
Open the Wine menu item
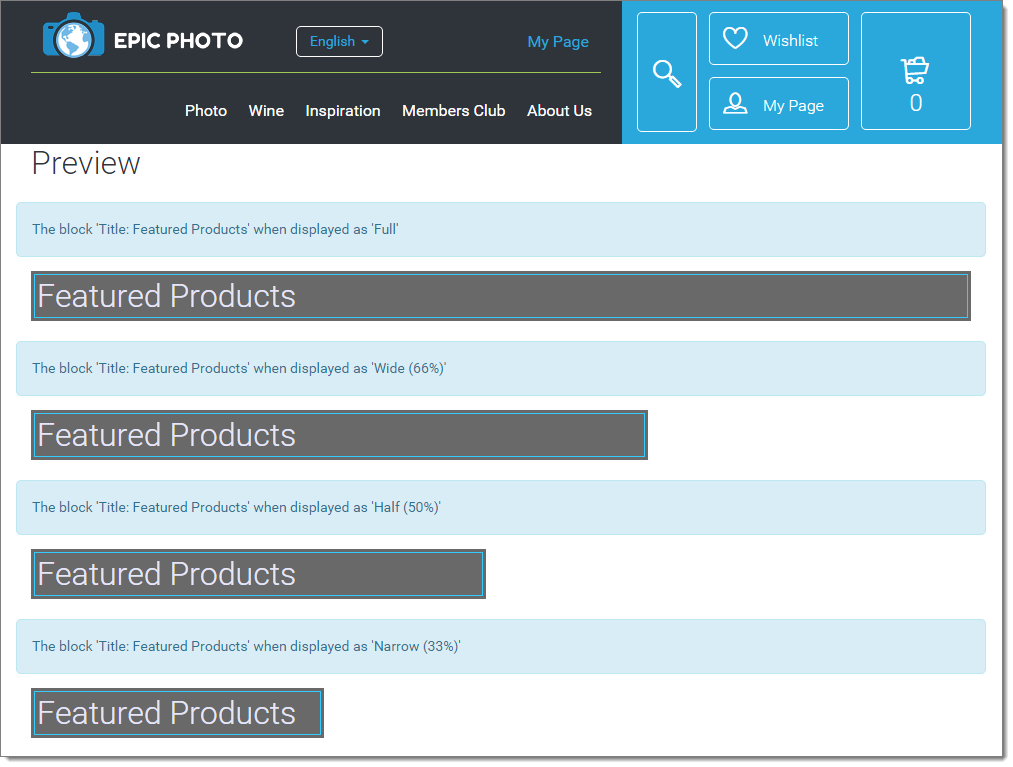[266, 111]
